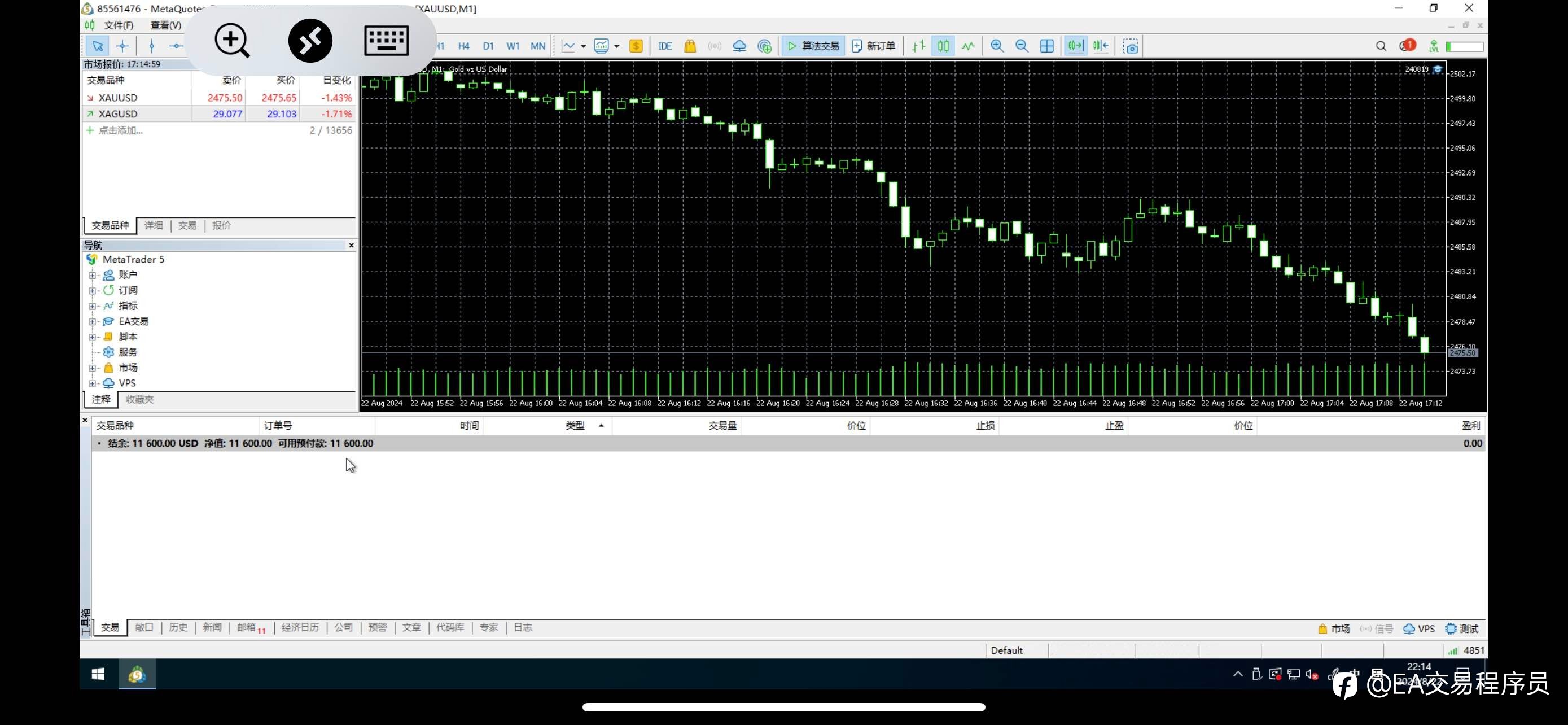Click the connection progress bar in toolbar
This screenshot has height=725, width=1568.
pos(1465,46)
